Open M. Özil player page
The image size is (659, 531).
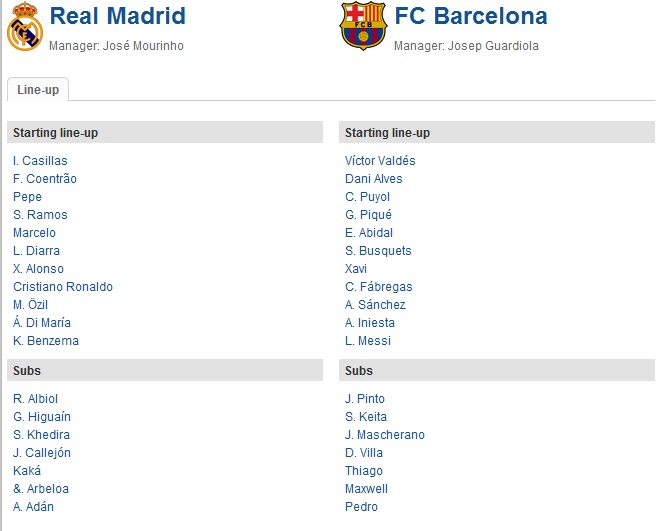pyautogui.click(x=31, y=305)
